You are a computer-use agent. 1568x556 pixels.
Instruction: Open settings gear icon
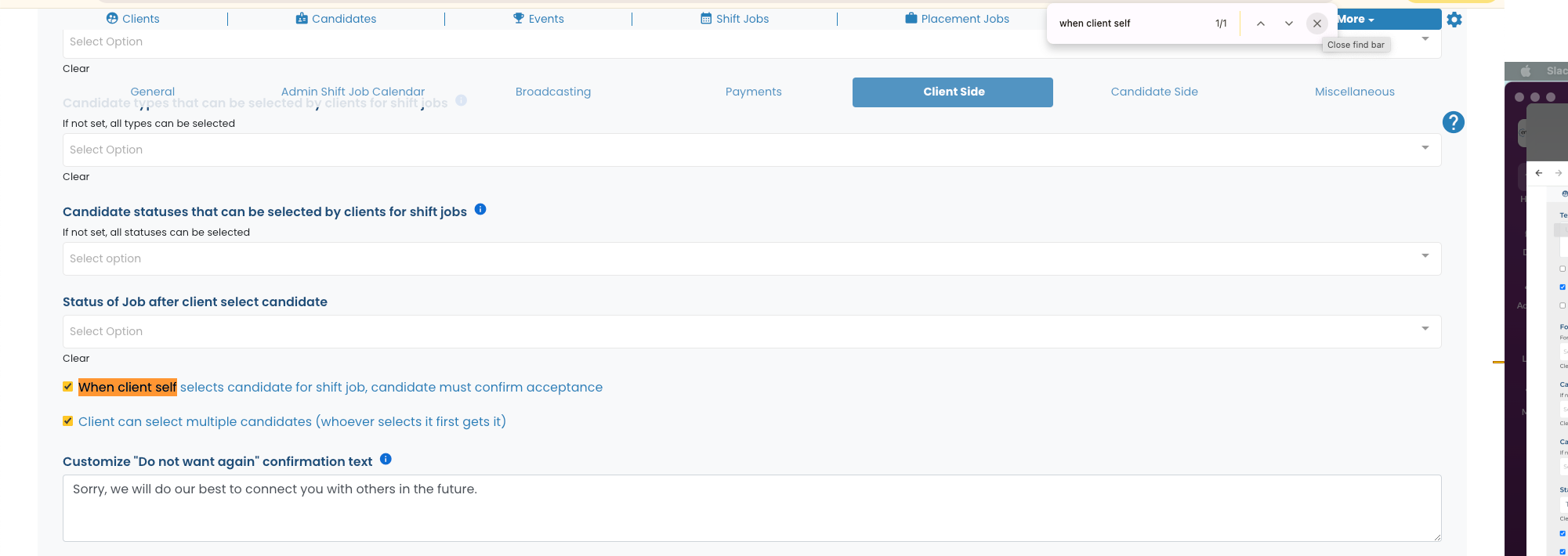[1454, 20]
